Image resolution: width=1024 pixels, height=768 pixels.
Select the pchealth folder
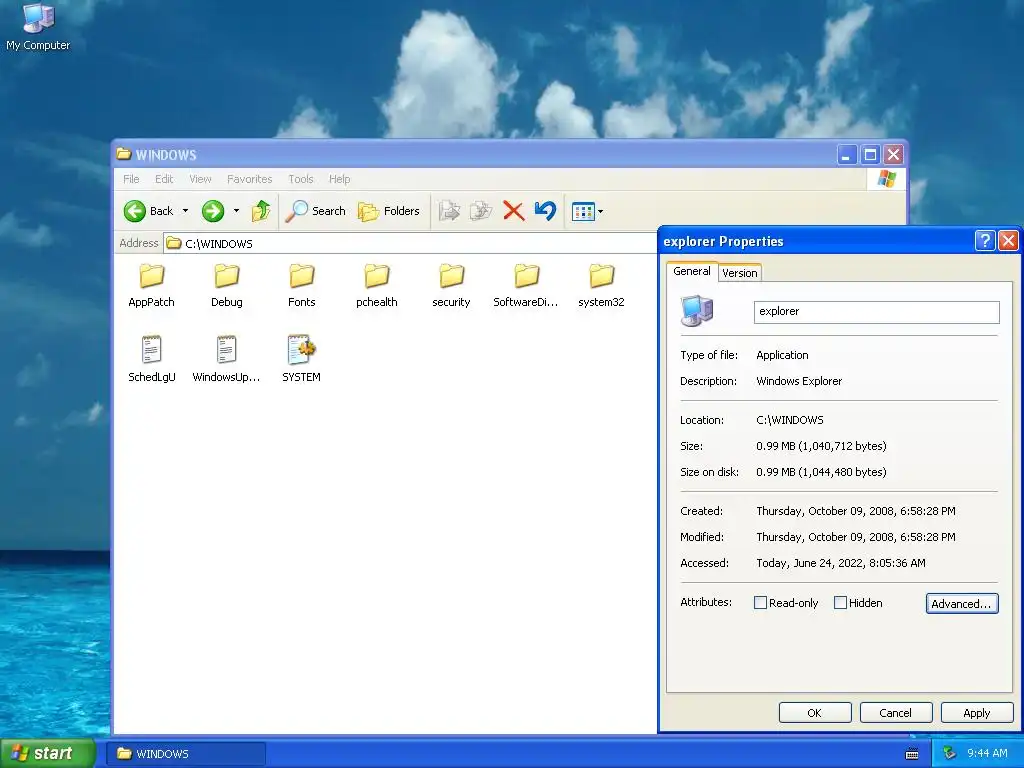[x=377, y=285]
